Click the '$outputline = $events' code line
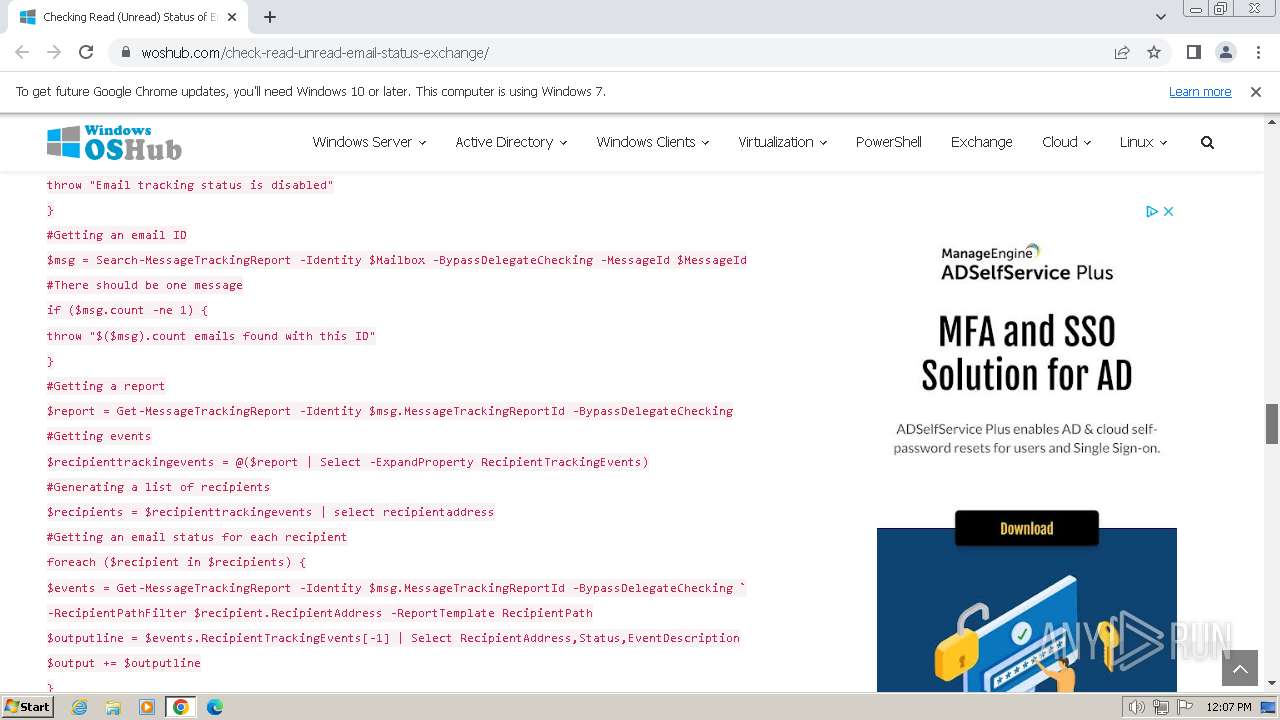The width and height of the screenshot is (1280, 720). click(394, 638)
